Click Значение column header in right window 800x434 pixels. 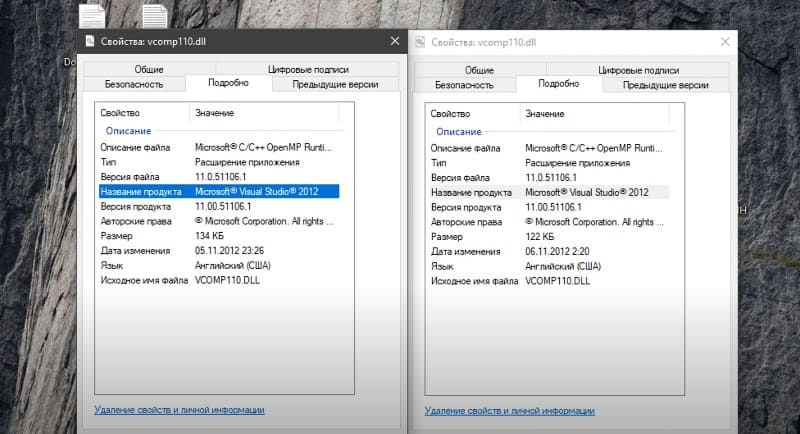(594, 114)
